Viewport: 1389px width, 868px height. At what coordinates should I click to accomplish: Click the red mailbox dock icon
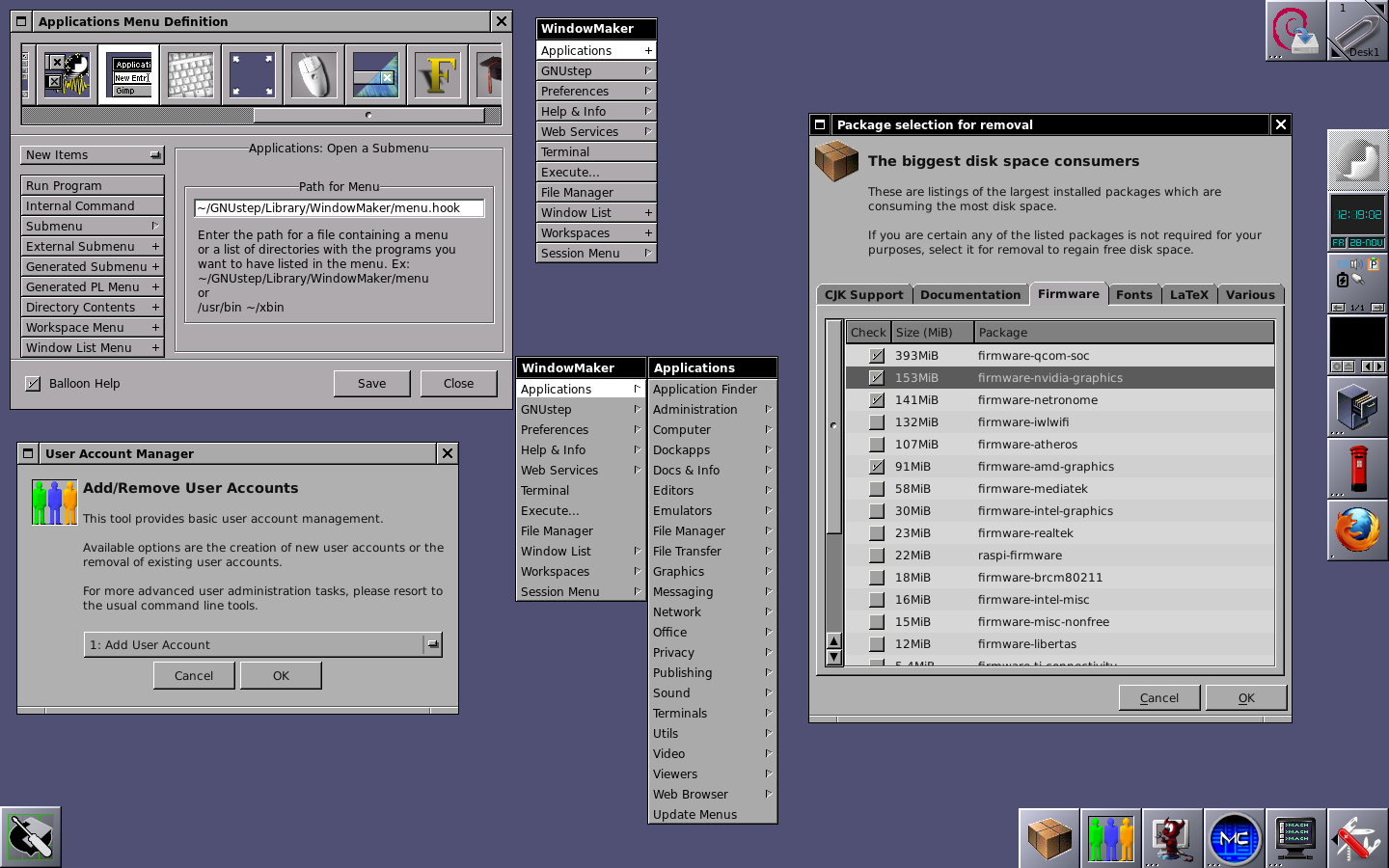(x=1357, y=468)
